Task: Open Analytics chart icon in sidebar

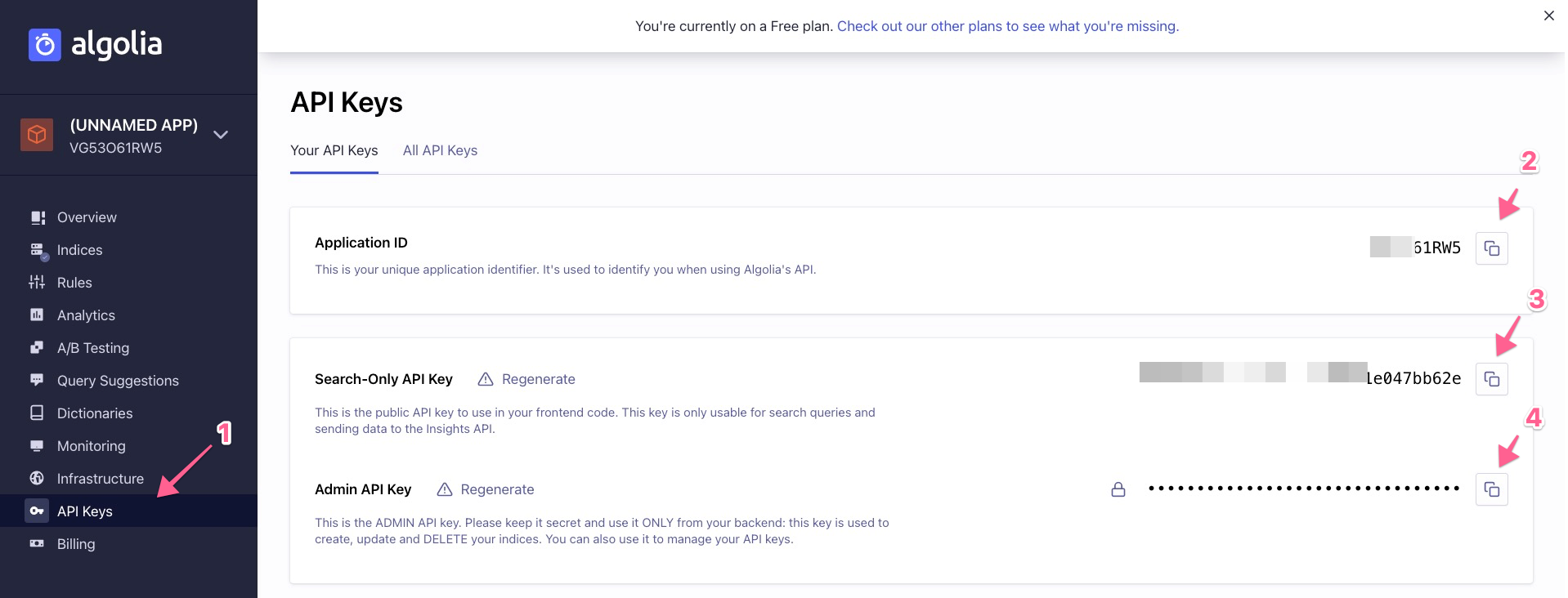Action: pyautogui.click(x=37, y=315)
